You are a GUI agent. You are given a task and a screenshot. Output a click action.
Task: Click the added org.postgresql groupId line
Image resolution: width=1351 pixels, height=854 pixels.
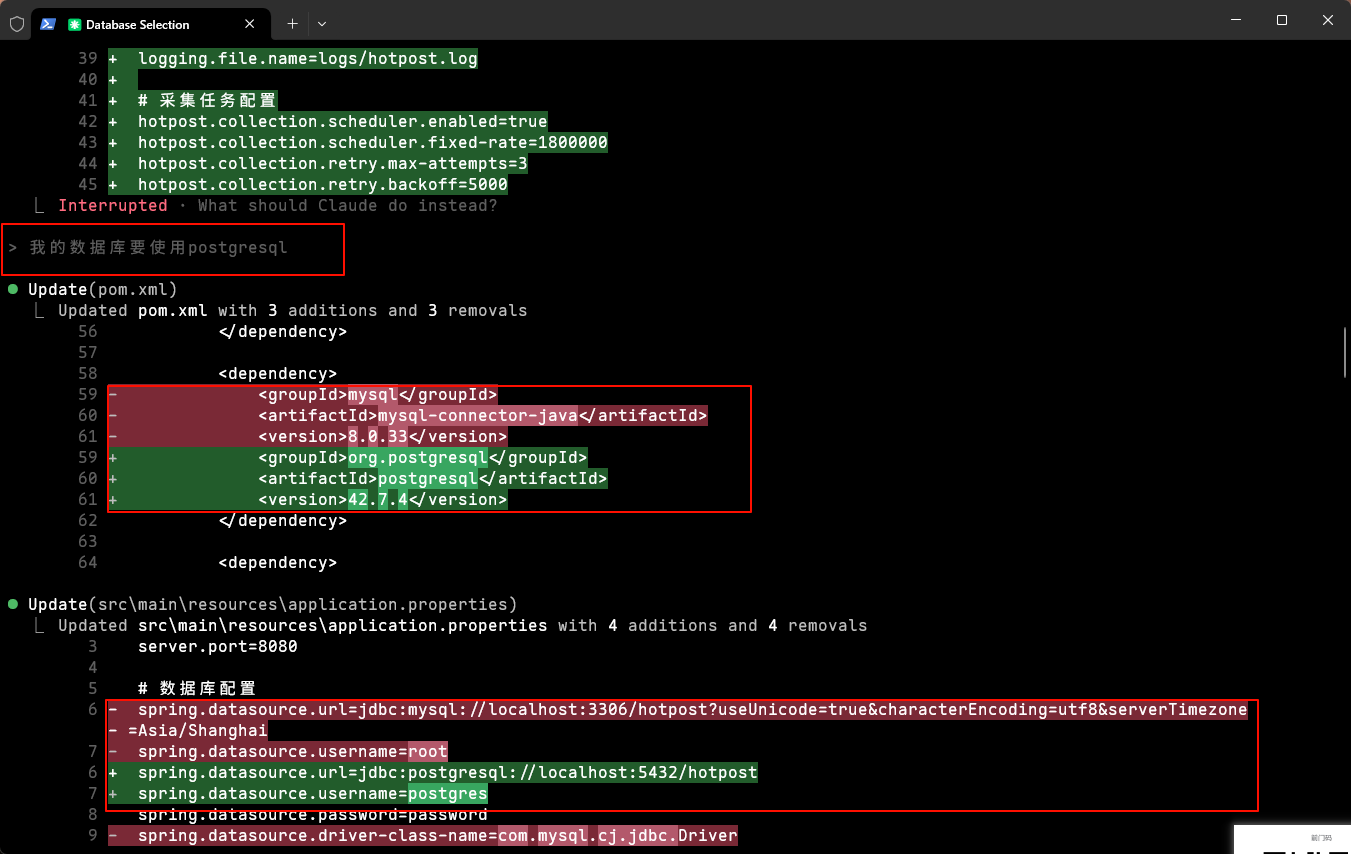pyautogui.click(x=420, y=457)
